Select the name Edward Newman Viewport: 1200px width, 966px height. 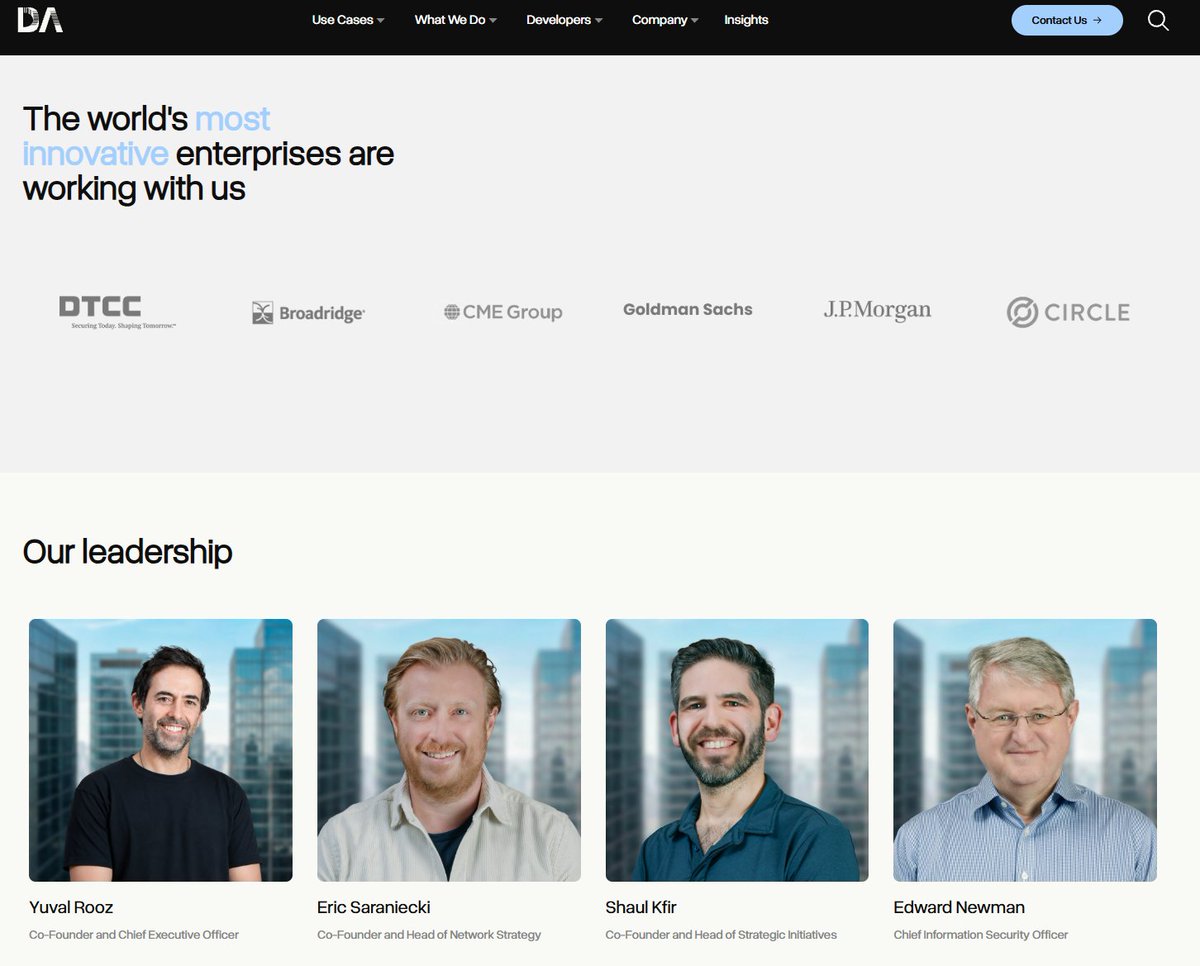pos(959,908)
